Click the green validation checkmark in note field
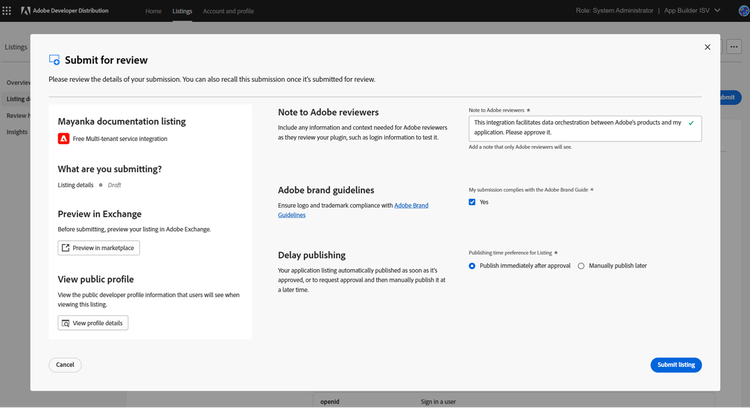 691,122
